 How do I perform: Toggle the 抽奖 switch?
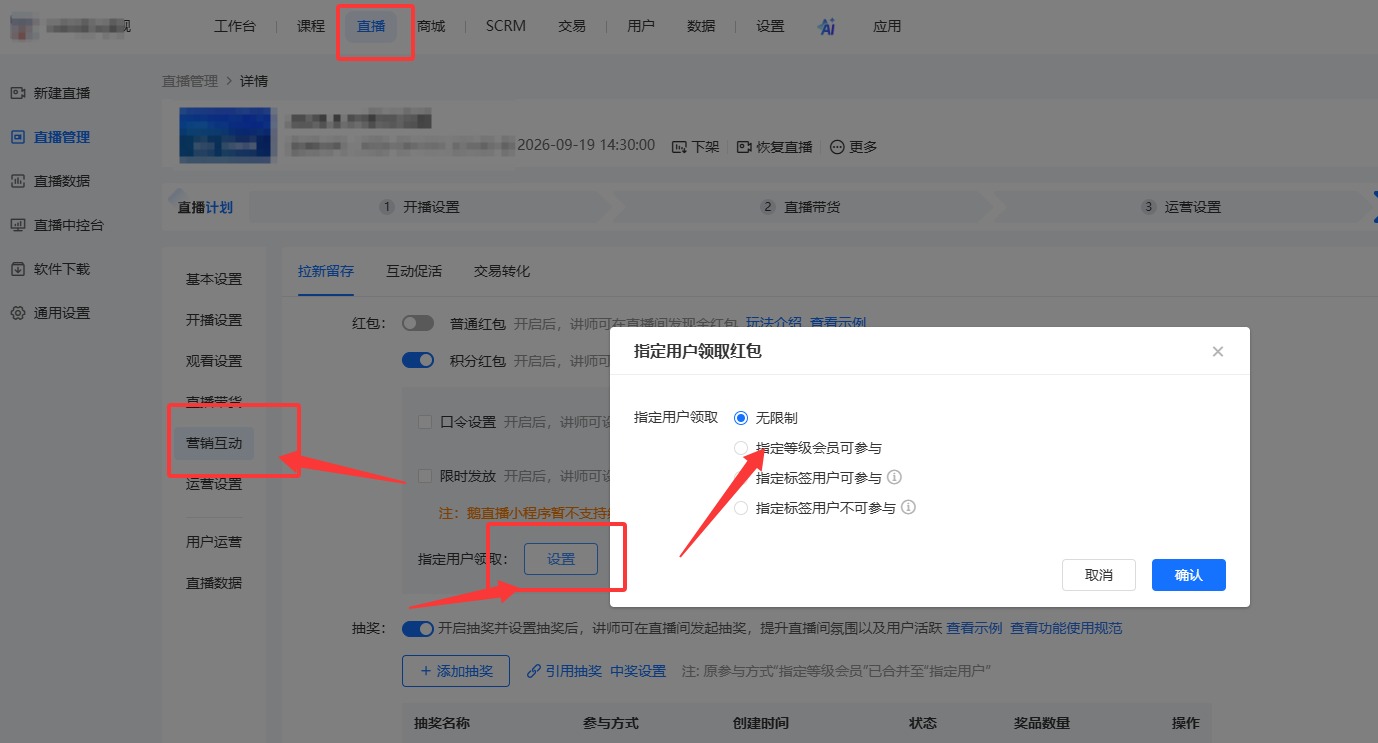tap(418, 629)
